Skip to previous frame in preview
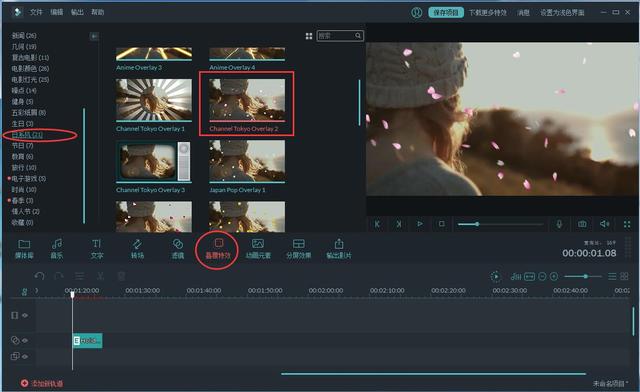Image resolution: width=640 pixels, height=392 pixels. pyautogui.click(x=377, y=224)
